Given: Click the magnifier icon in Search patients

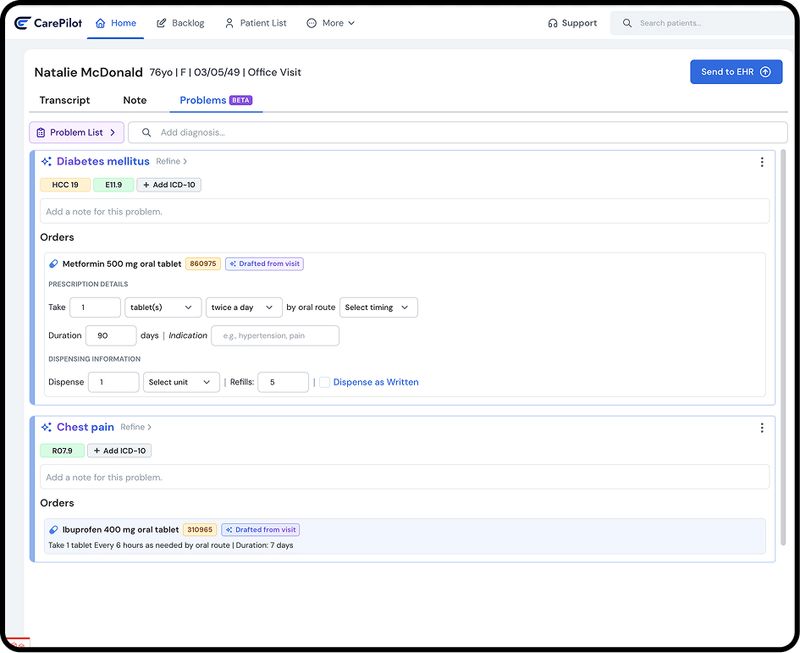Looking at the screenshot, I should 626,22.
